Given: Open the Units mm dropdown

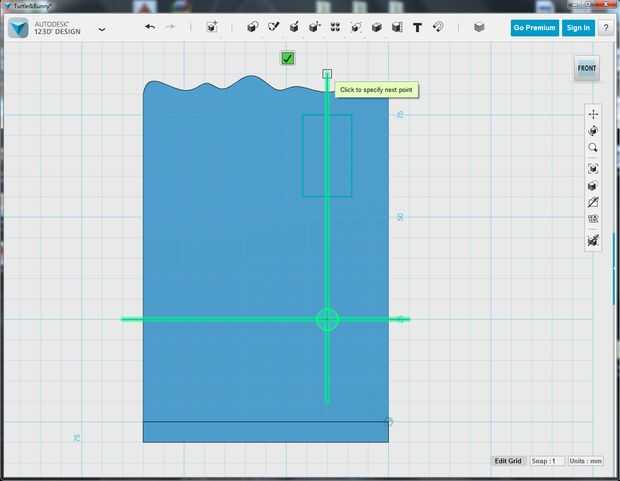Looking at the screenshot, I should 586,461.
